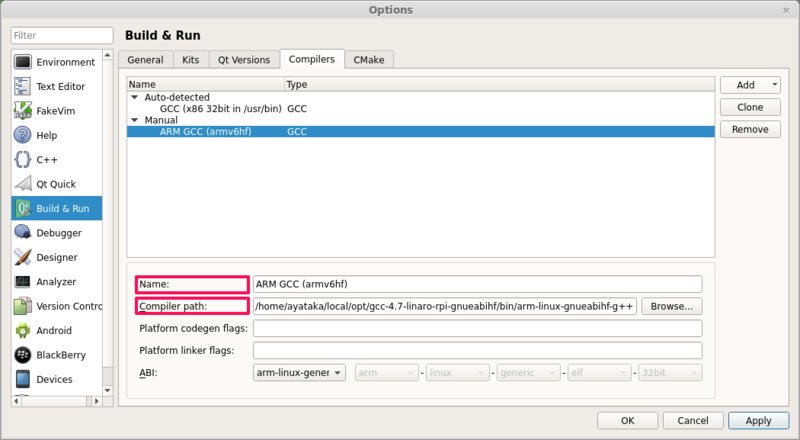Open the disabled arm architecture dropdown
Viewport: 800px width, 440px height.
point(387,373)
